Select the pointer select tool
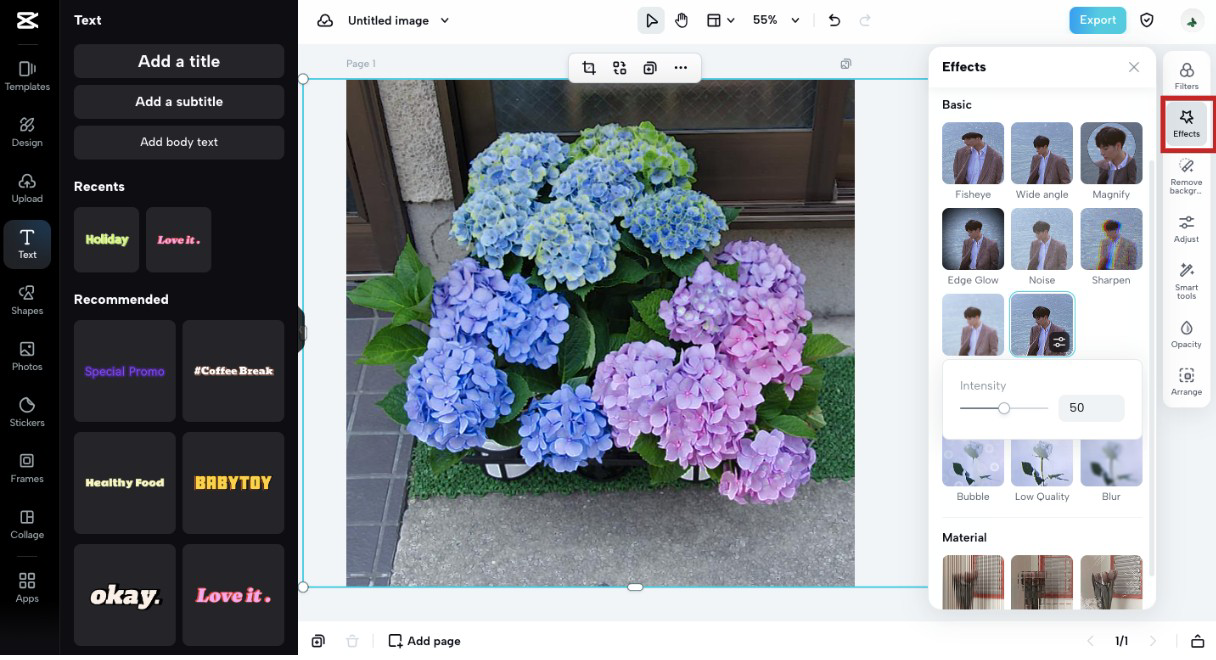The width and height of the screenshot is (1216, 660). click(652, 20)
